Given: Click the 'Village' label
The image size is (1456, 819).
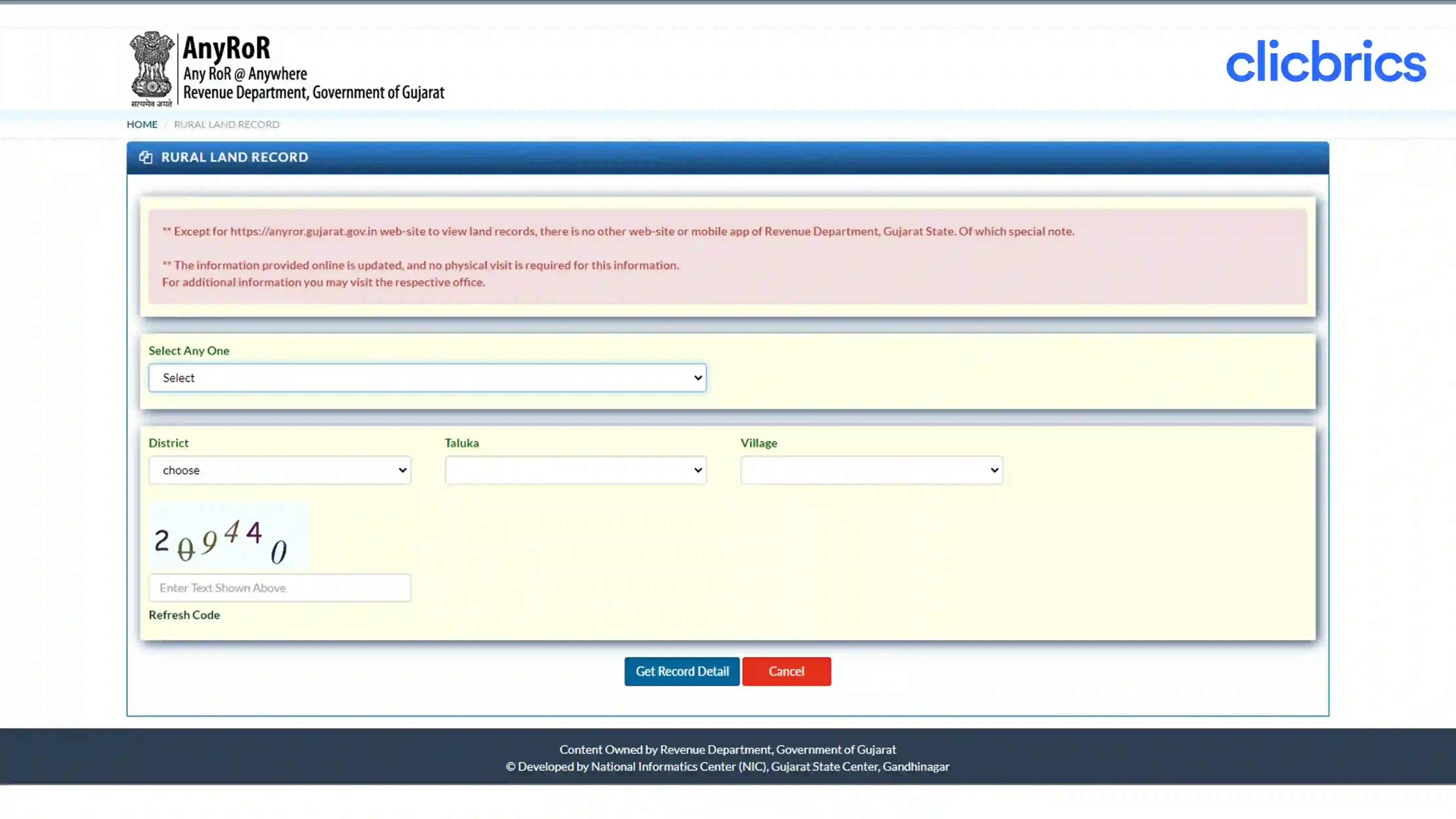Looking at the screenshot, I should [759, 443].
